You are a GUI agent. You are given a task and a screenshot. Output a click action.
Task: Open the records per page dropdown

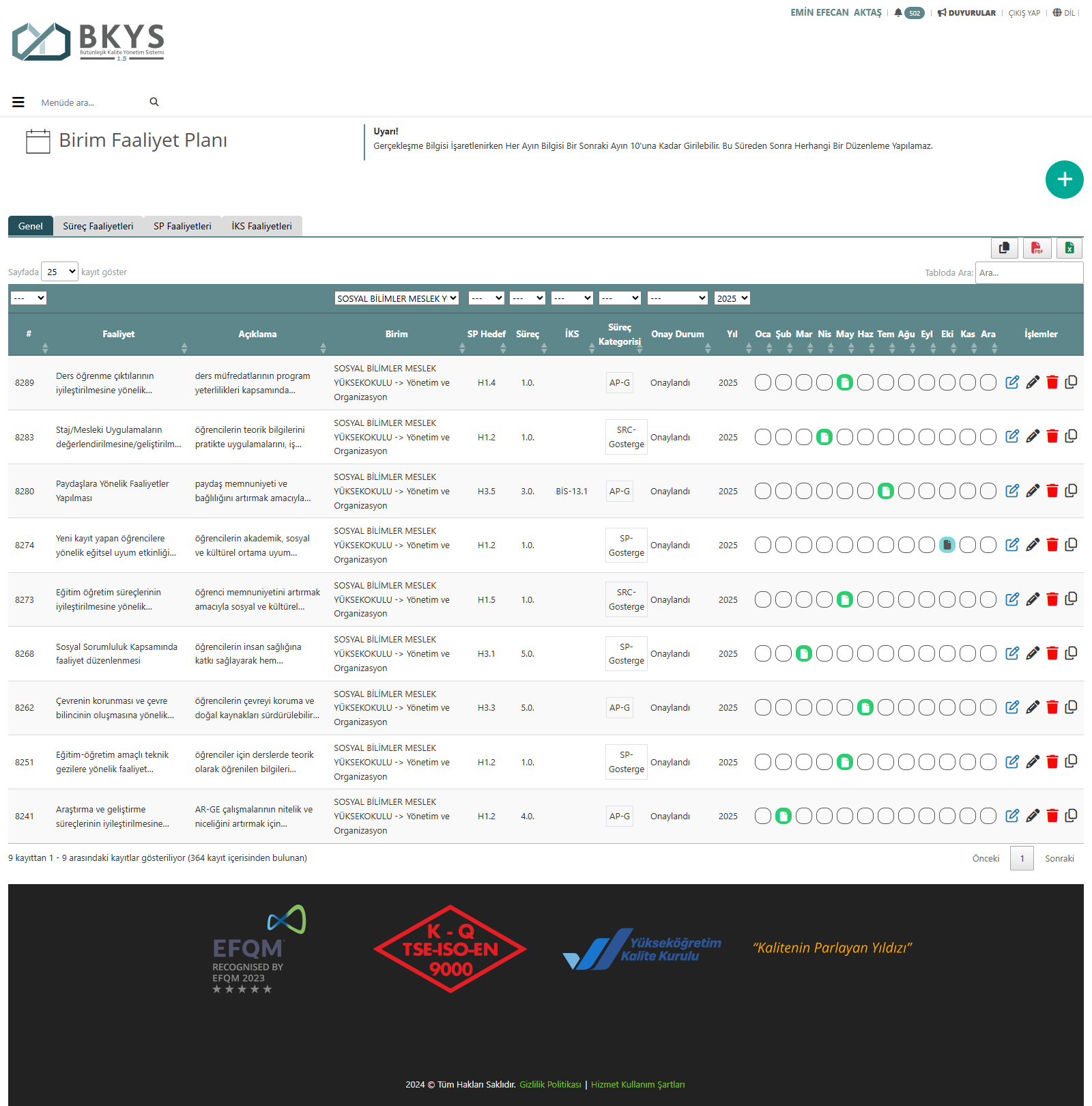point(60,272)
